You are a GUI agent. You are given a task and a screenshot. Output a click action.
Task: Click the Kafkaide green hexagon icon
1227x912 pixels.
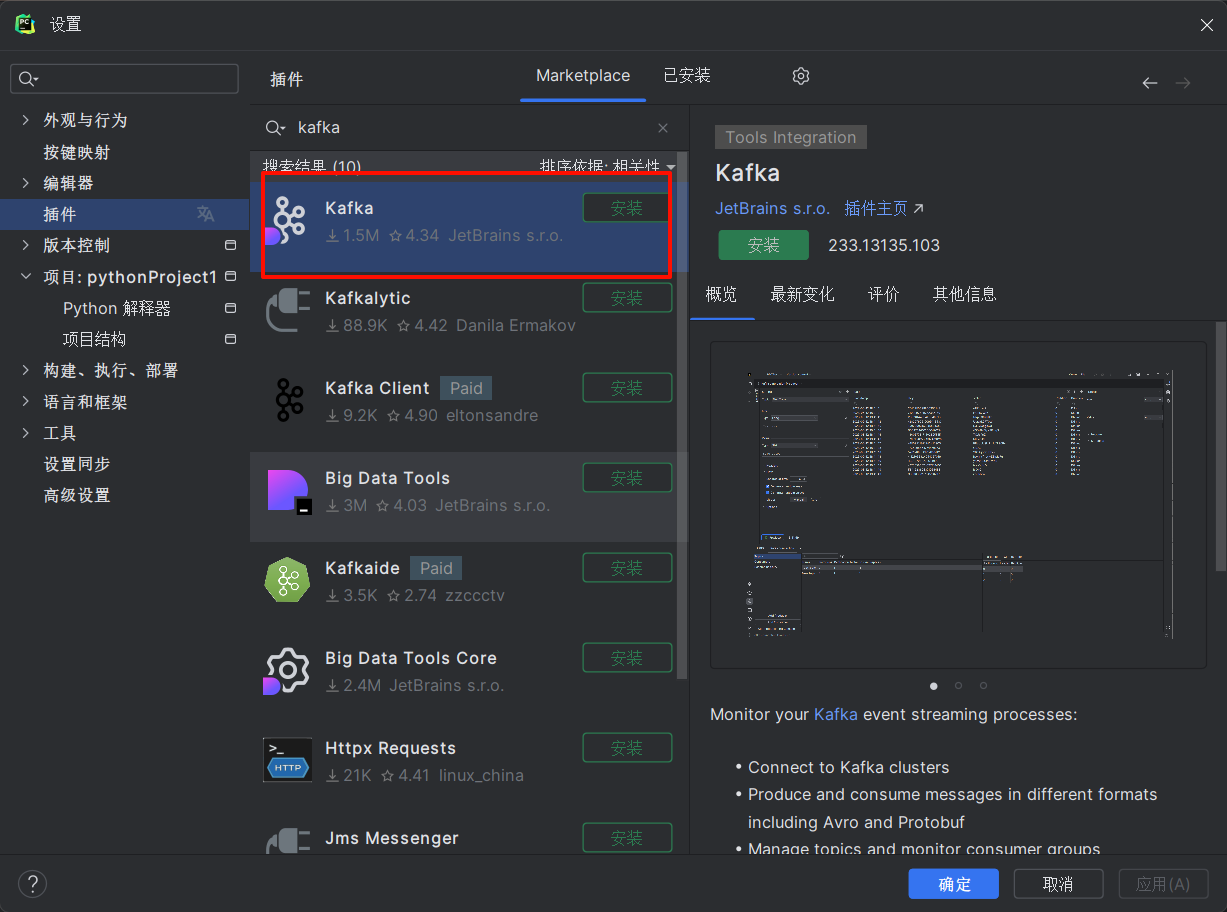tap(288, 580)
